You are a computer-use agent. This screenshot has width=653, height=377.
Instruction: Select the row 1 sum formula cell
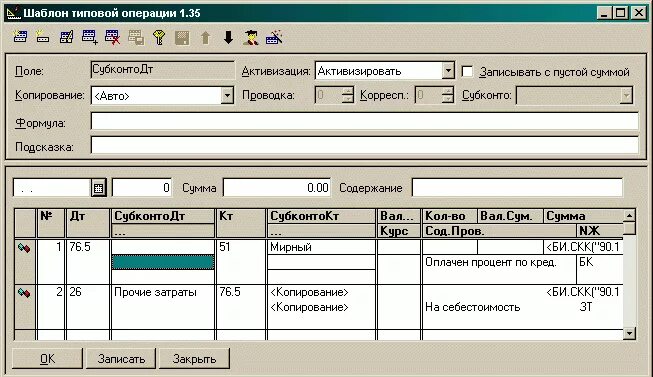click(583, 247)
